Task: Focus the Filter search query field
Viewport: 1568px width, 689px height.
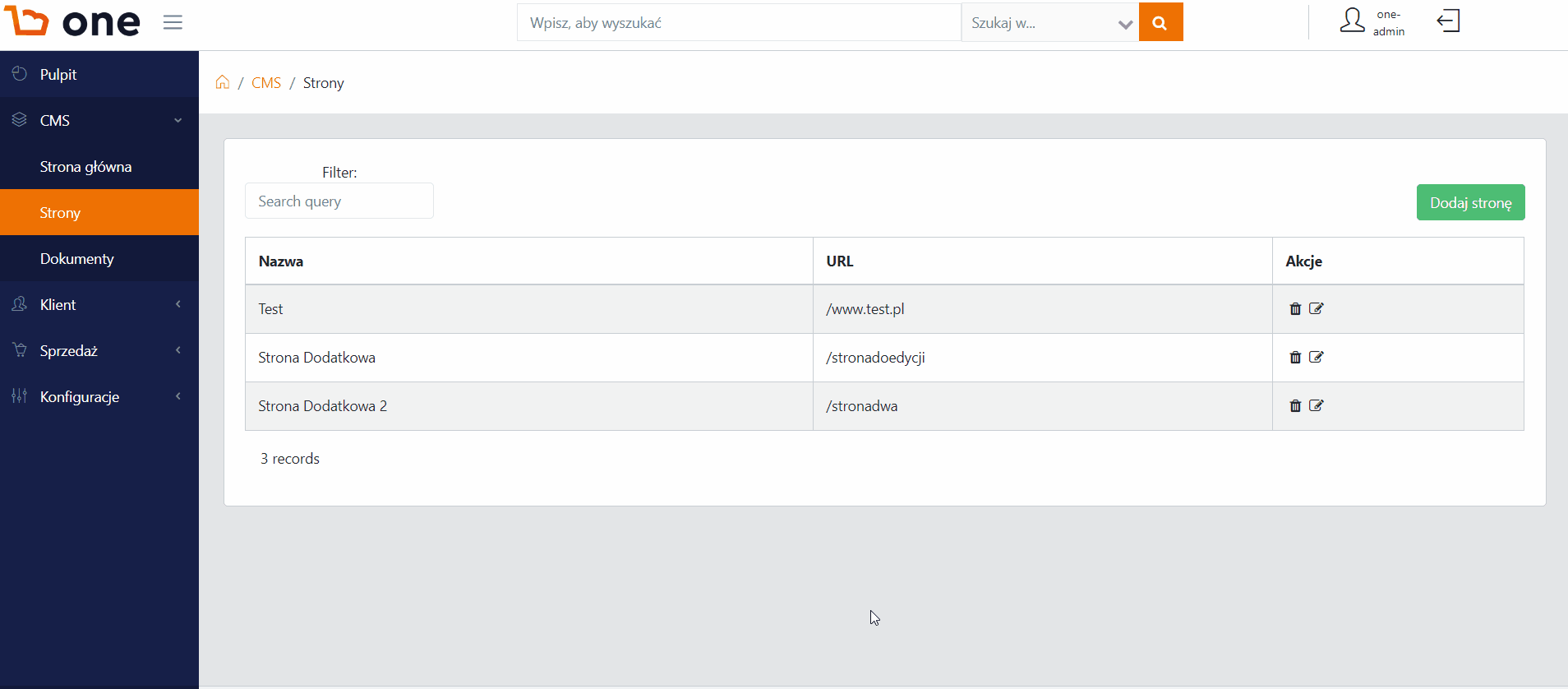Action: point(339,201)
